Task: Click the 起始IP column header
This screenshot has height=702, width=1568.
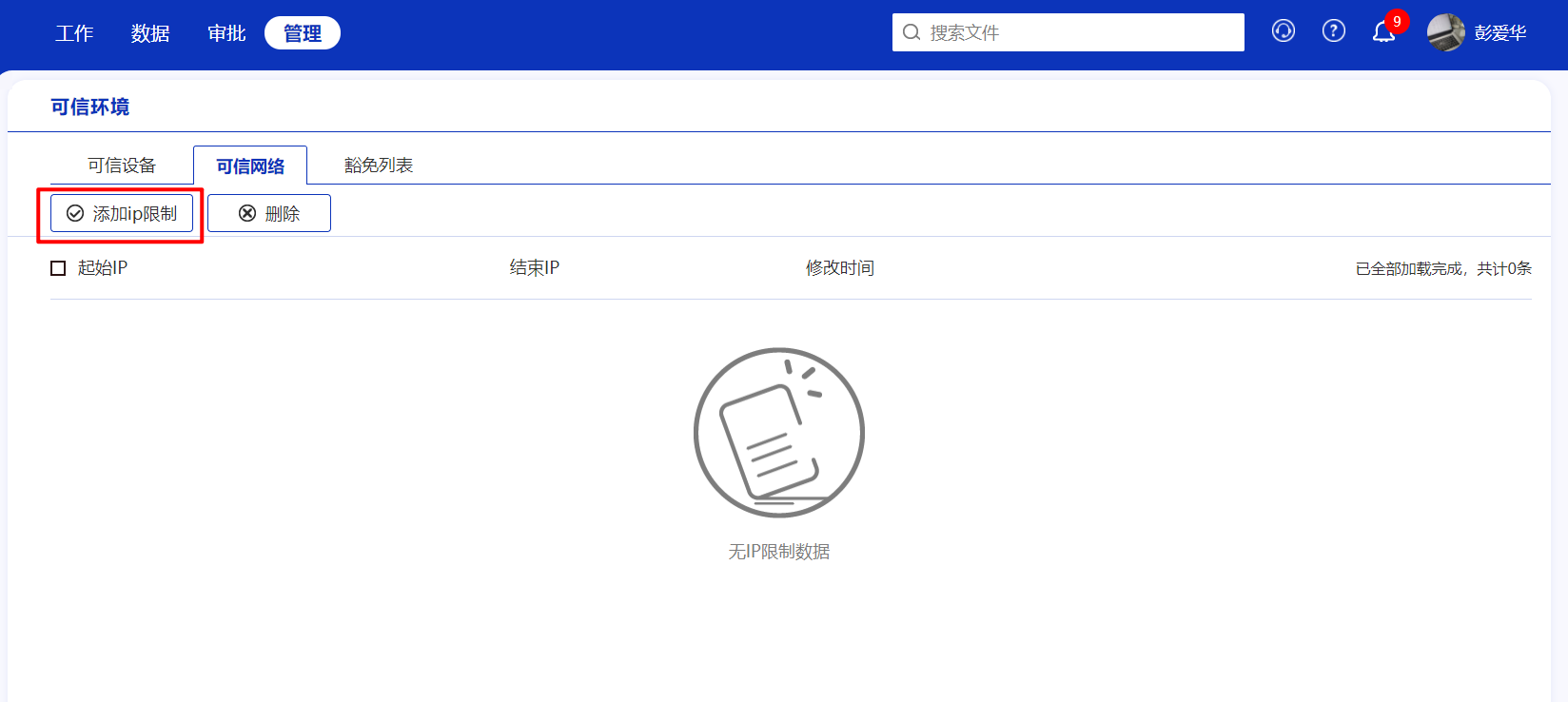Action: (x=103, y=268)
